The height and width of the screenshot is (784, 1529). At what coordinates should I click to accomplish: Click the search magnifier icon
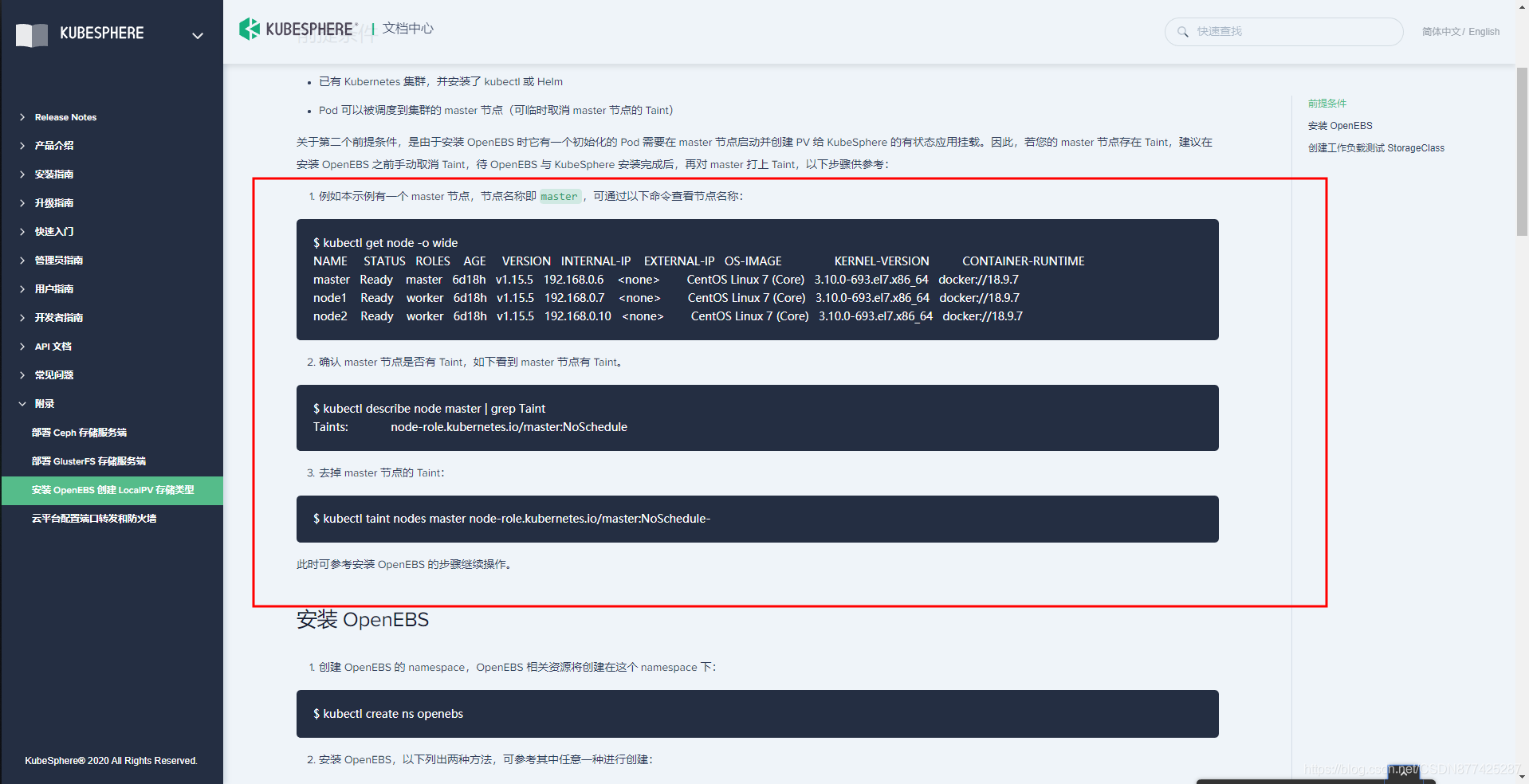point(1183,32)
